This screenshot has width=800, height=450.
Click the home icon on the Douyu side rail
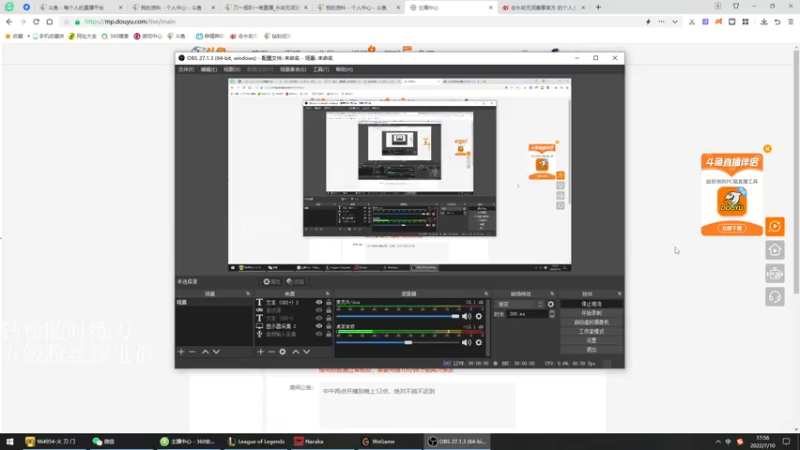(774, 250)
